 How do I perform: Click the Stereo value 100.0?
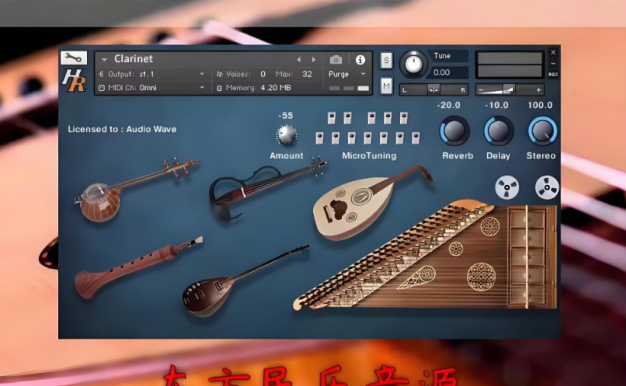pos(540,105)
